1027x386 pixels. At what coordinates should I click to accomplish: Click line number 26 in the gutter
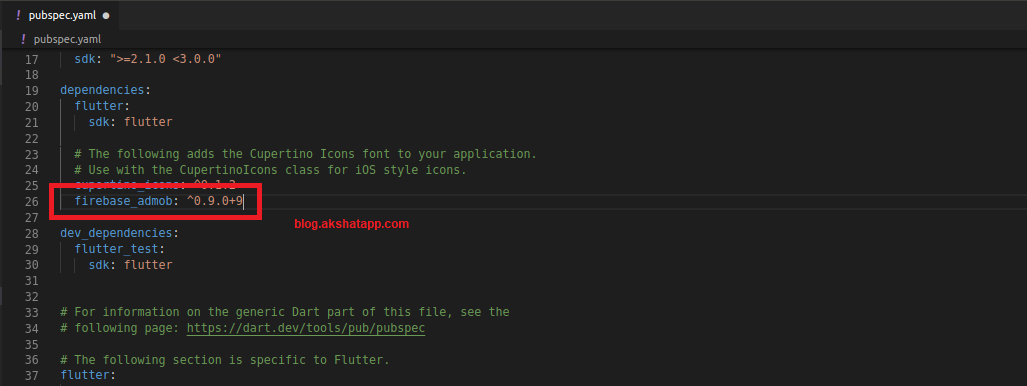[x=31, y=201]
